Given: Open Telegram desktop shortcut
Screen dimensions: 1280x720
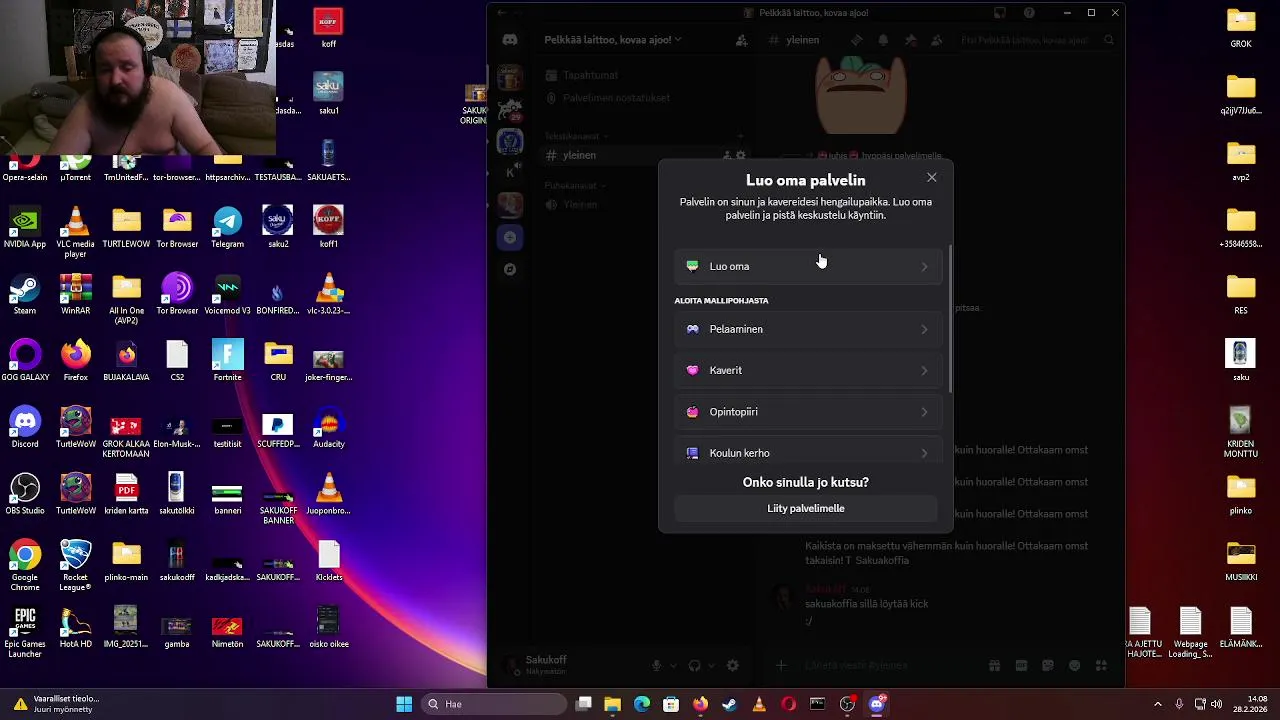Looking at the screenshot, I should pyautogui.click(x=227, y=227).
